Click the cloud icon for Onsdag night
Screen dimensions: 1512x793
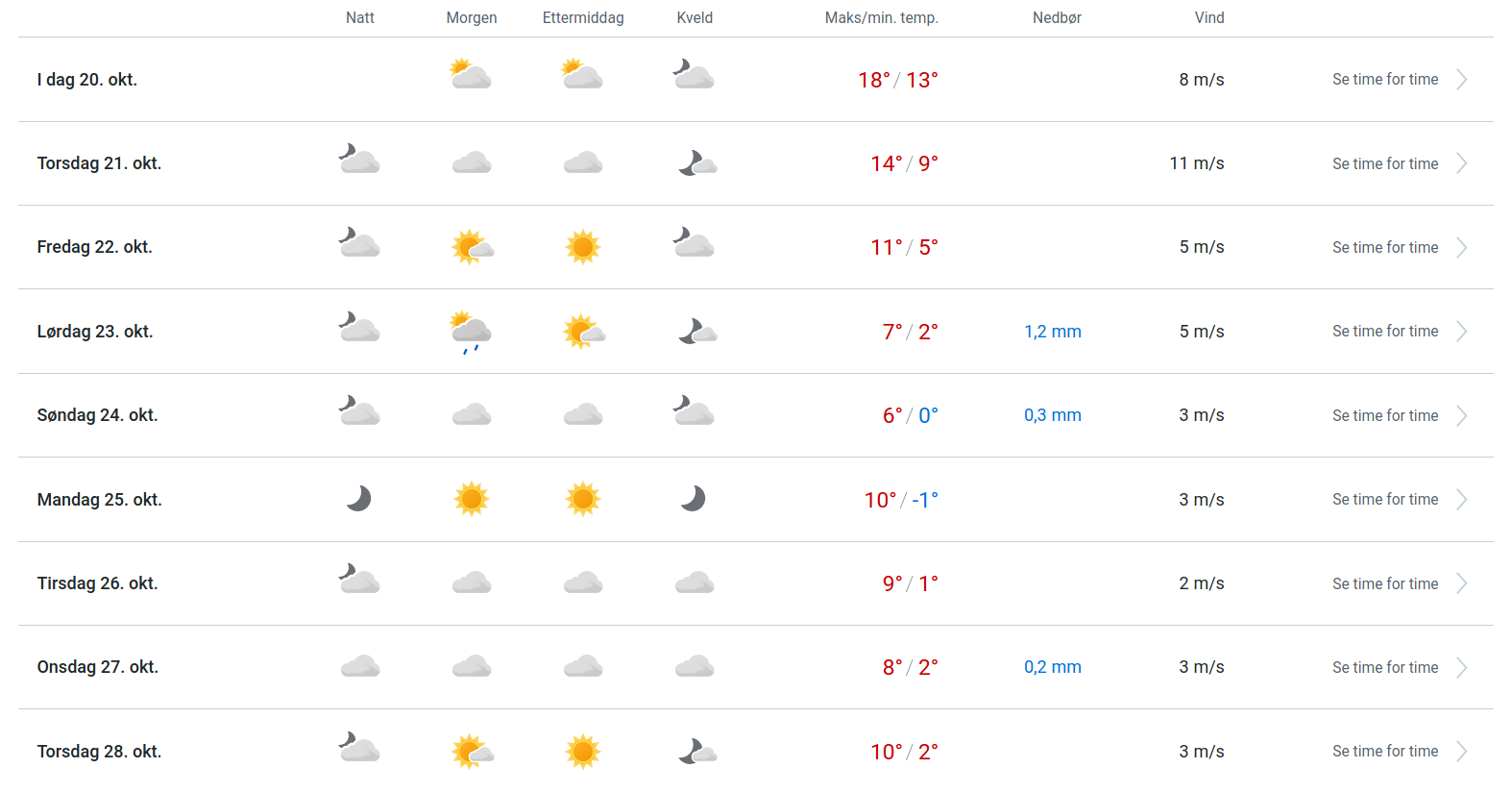(x=360, y=667)
